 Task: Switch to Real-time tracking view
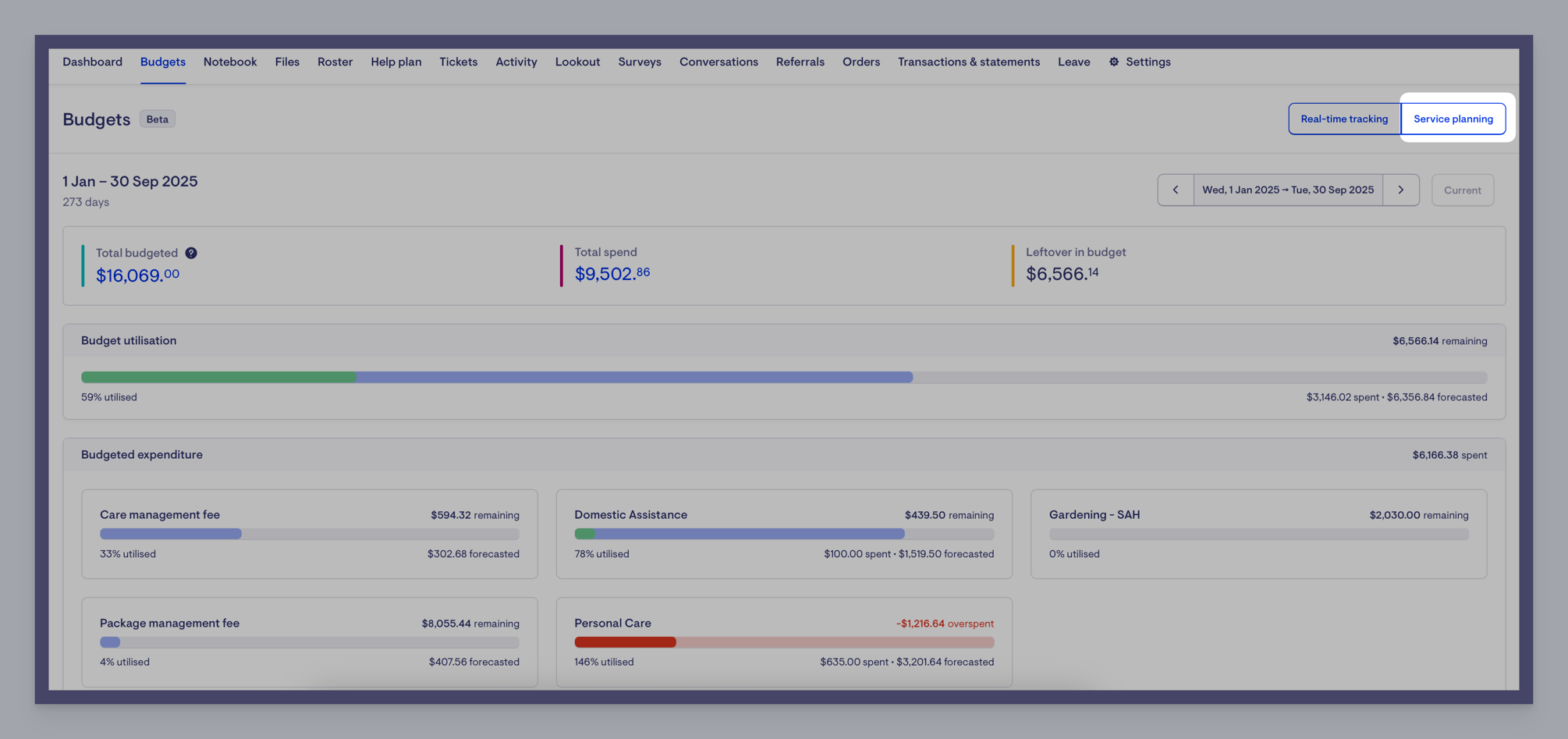coord(1344,119)
